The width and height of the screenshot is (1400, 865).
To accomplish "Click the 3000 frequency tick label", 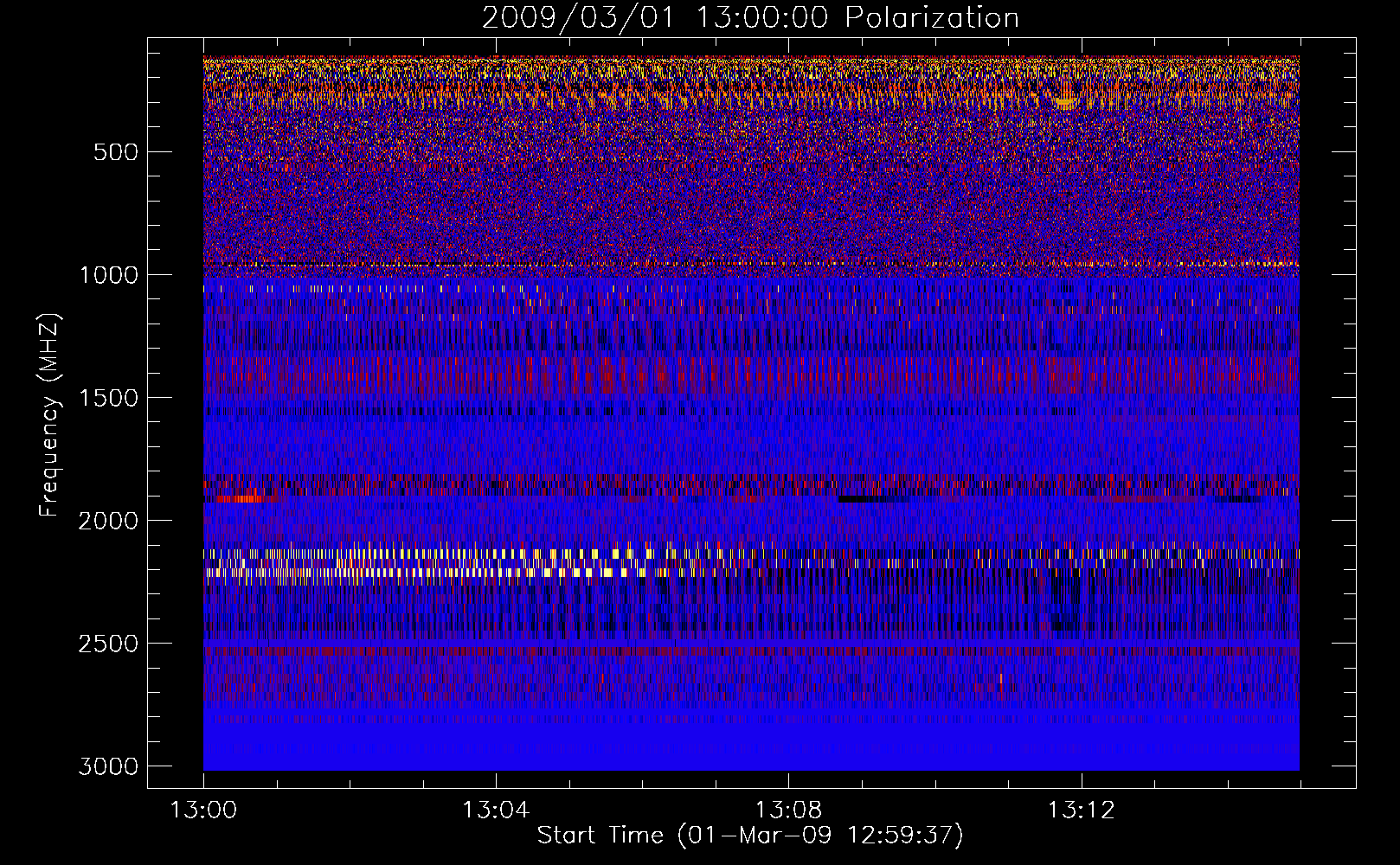I will coord(109,766).
